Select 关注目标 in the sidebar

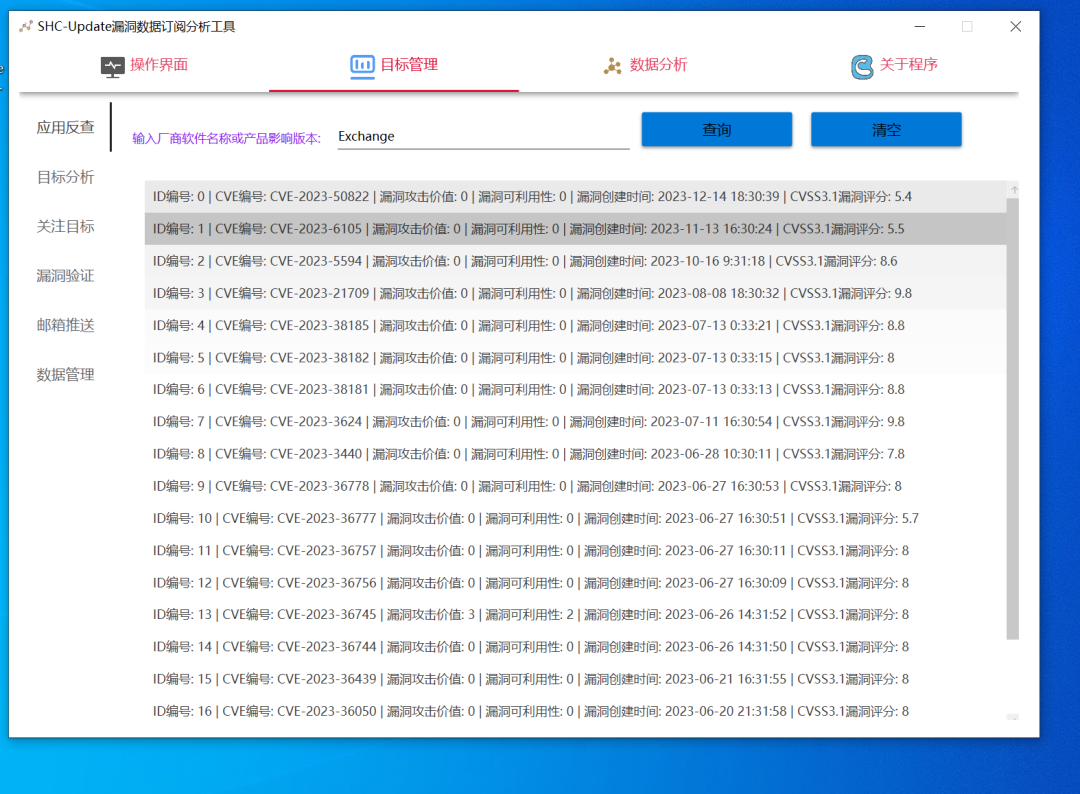click(x=65, y=227)
